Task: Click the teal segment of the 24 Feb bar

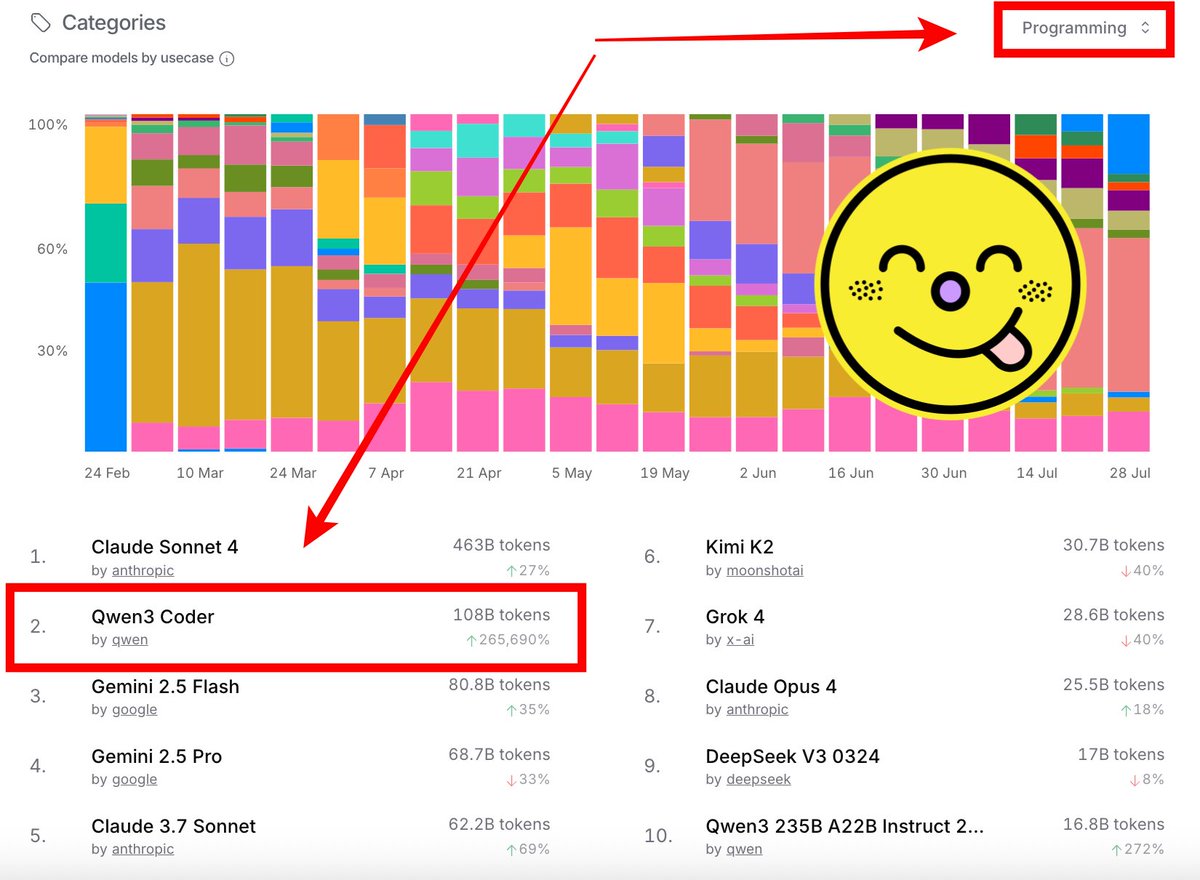Action: click(x=105, y=243)
